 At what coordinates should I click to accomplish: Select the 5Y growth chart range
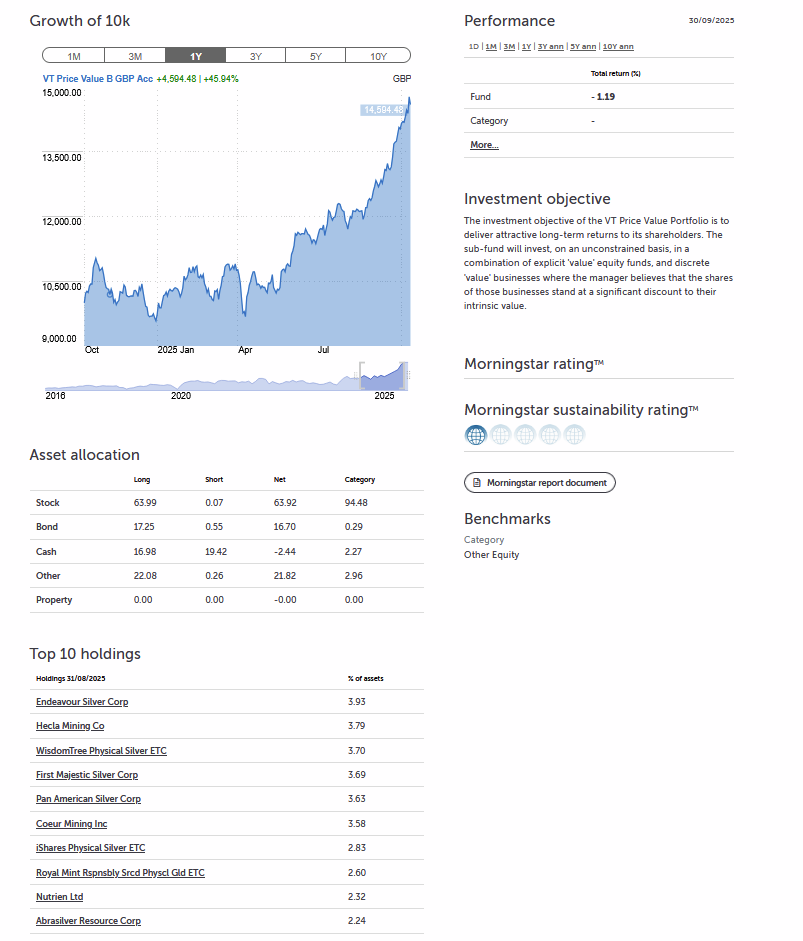(x=316, y=56)
